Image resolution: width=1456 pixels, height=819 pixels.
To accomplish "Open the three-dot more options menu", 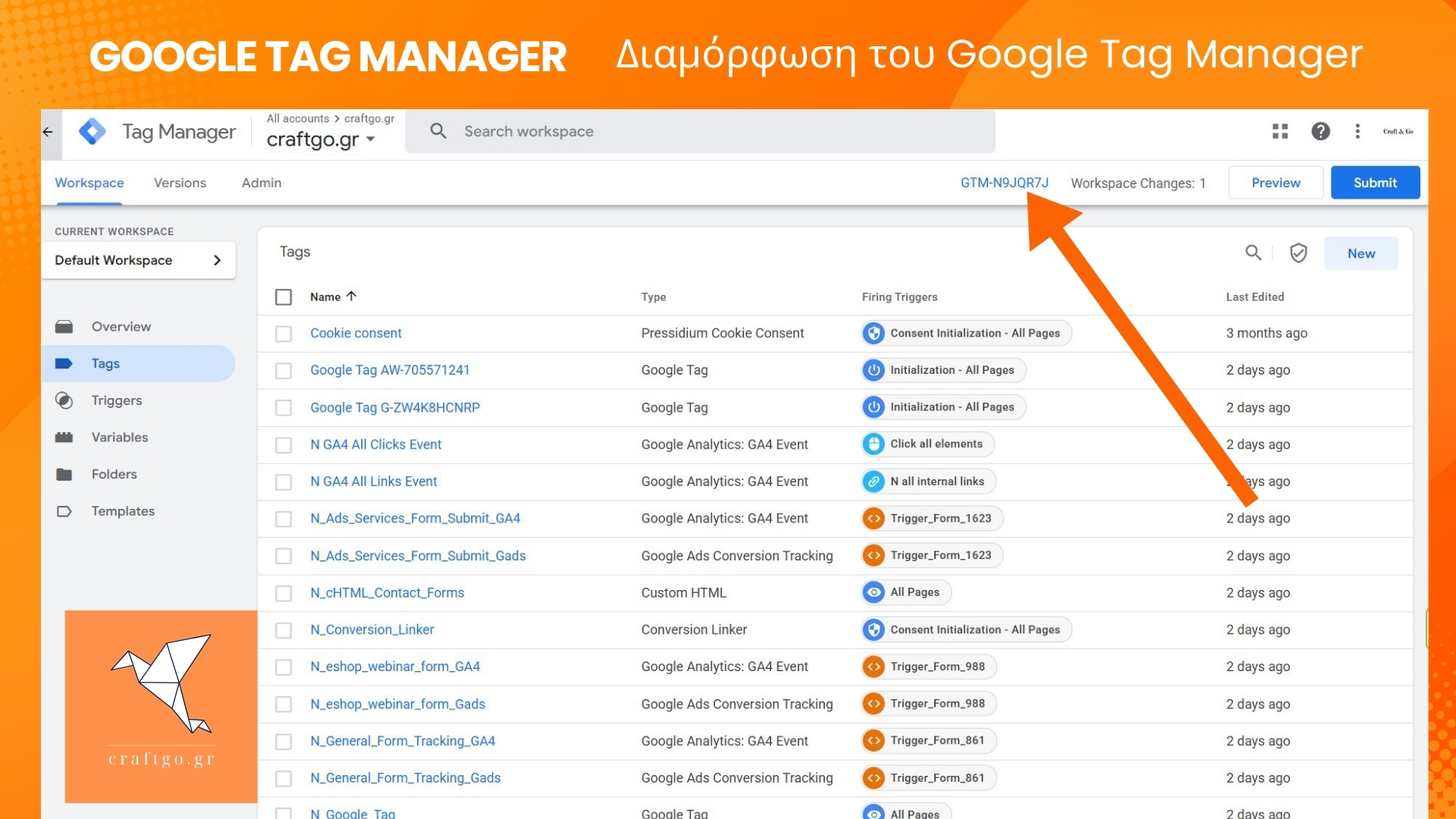I will pos(1357,131).
